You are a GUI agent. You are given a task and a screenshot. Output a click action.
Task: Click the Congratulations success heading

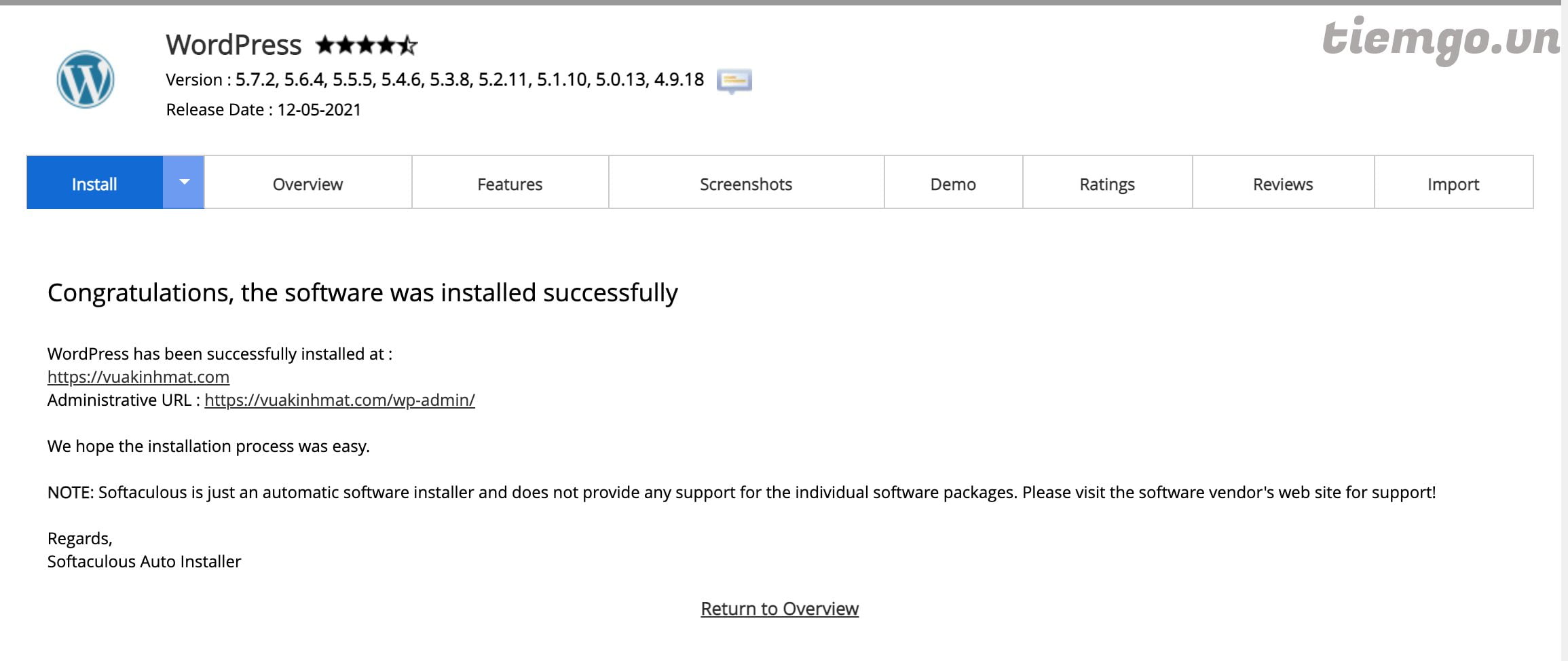point(362,292)
